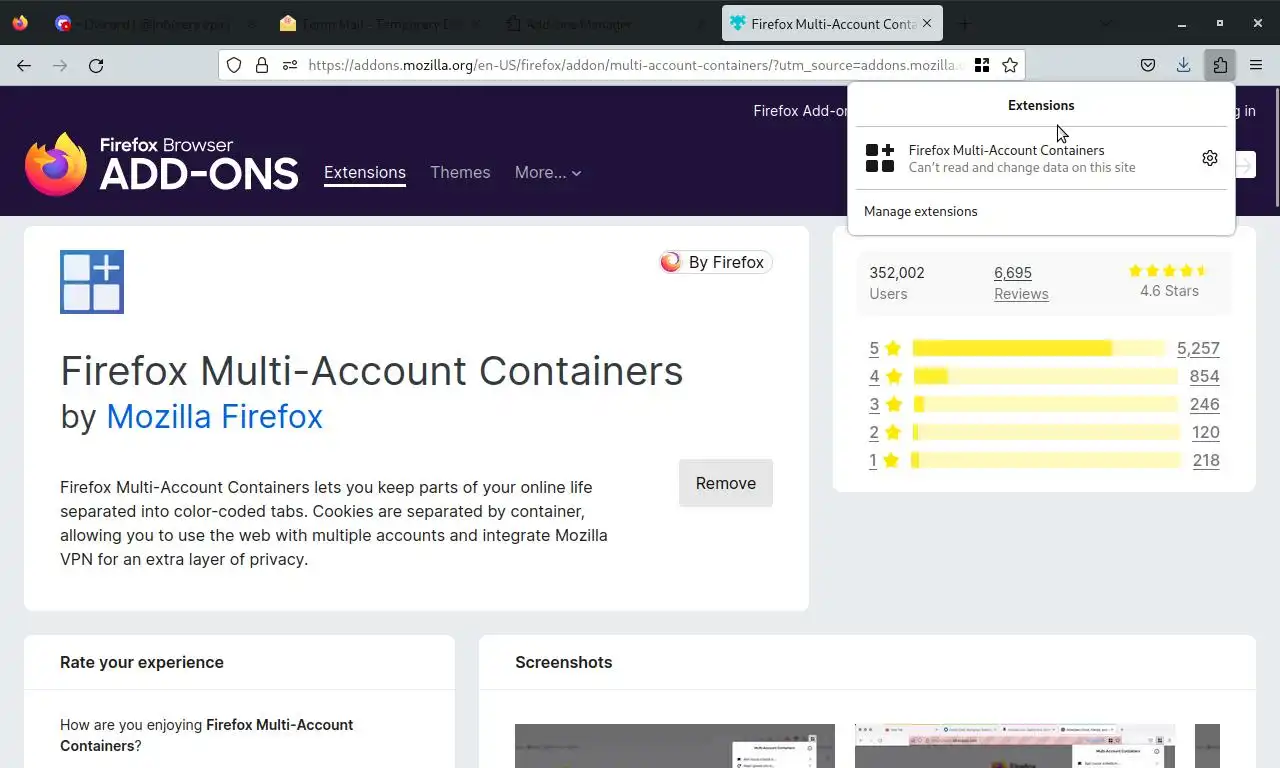This screenshot has width=1280, height=768.
Task: Open the tracking protection shield icon
Action: pyautogui.click(x=234, y=65)
